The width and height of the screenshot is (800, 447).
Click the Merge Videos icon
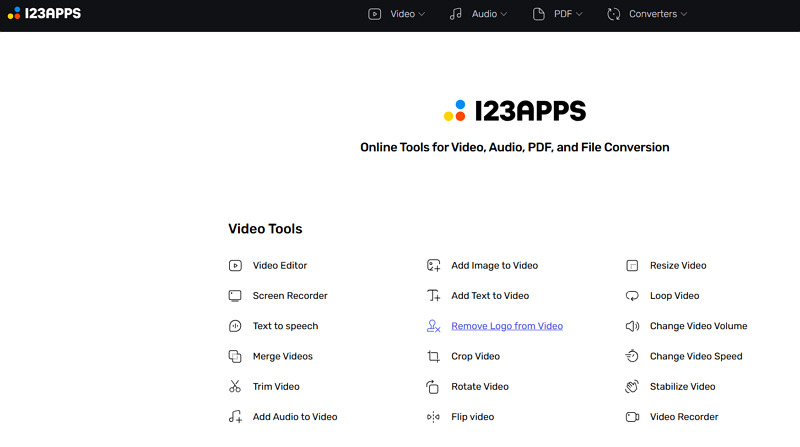[235, 357]
